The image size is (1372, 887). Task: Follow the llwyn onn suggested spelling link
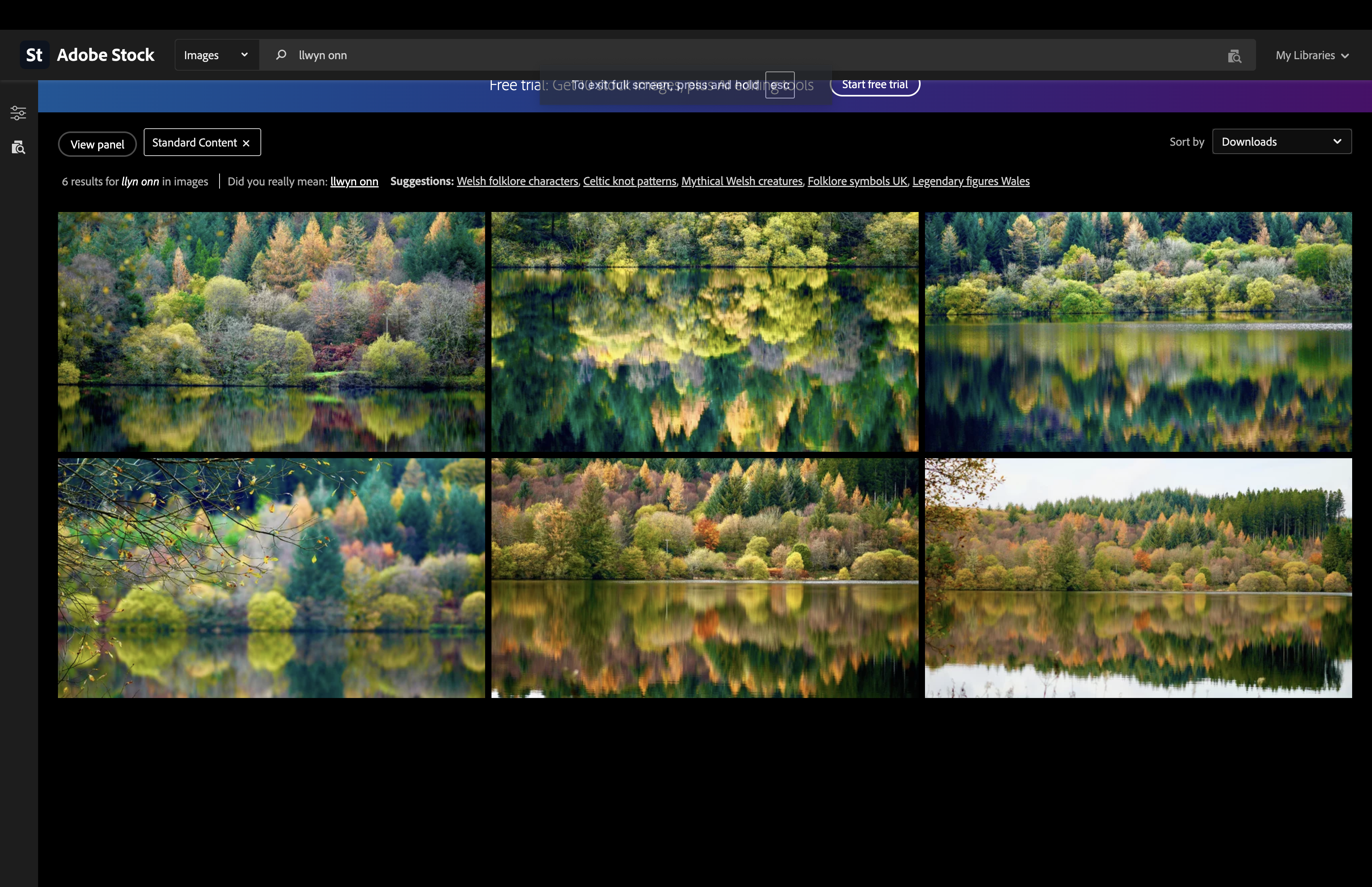click(354, 181)
